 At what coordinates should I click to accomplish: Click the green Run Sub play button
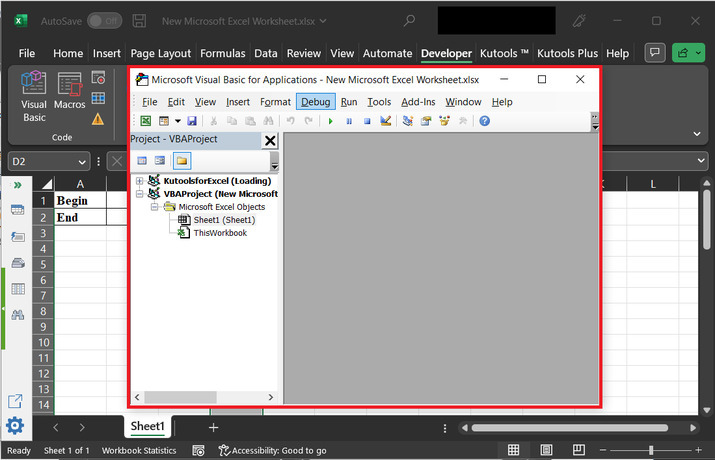click(x=331, y=121)
